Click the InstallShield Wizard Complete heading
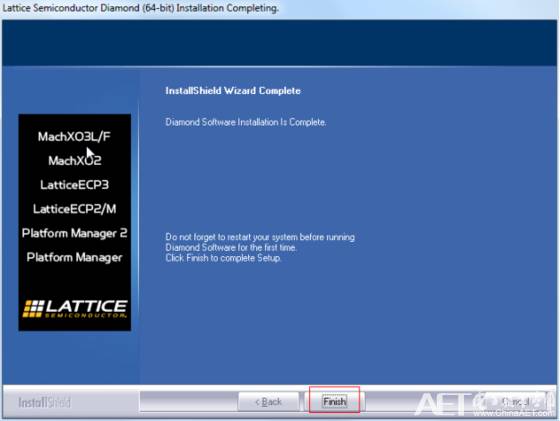This screenshot has height=421, width=560. (x=233, y=91)
